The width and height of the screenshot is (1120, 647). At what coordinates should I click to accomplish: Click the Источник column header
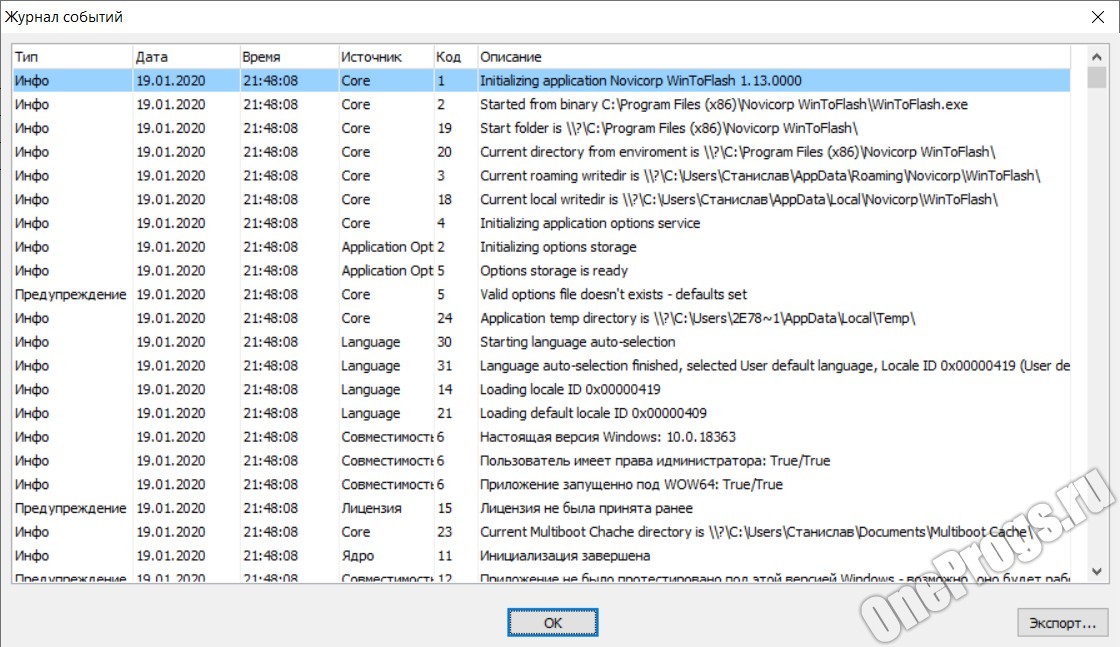tap(384, 57)
